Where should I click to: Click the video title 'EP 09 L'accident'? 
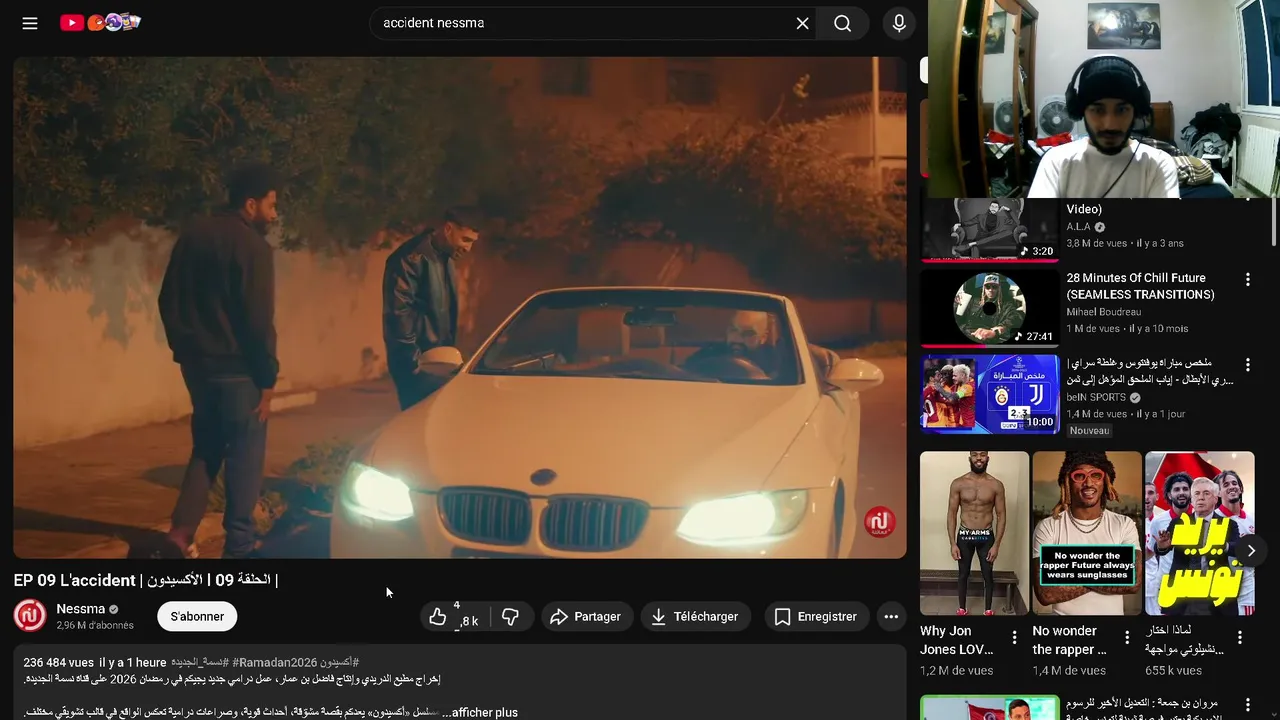(146, 580)
